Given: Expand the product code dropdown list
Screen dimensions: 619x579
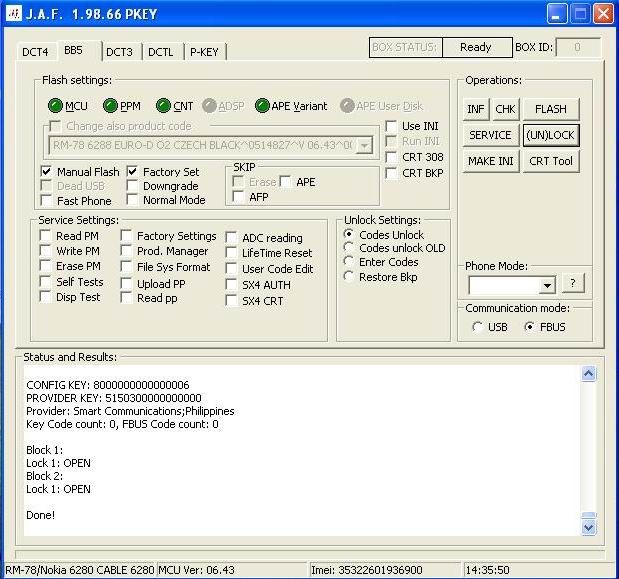Looking at the screenshot, I should [364, 146].
